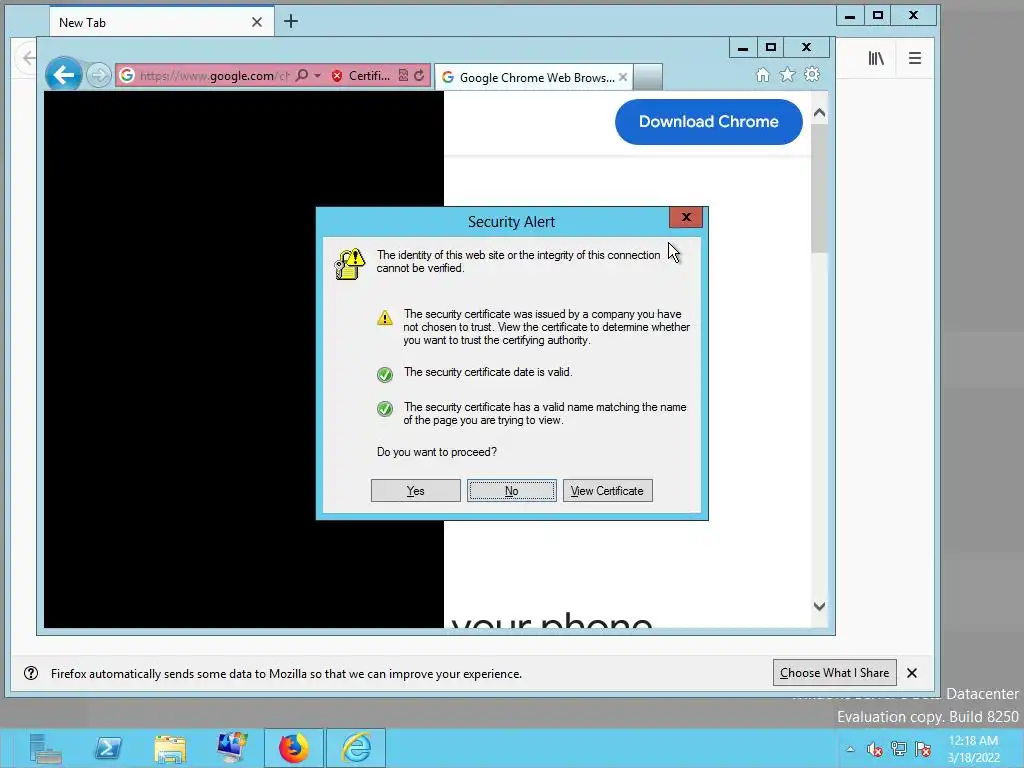Viewport: 1024px width, 768px height.
Task: Open the Firefox Library icon
Action: 876,58
